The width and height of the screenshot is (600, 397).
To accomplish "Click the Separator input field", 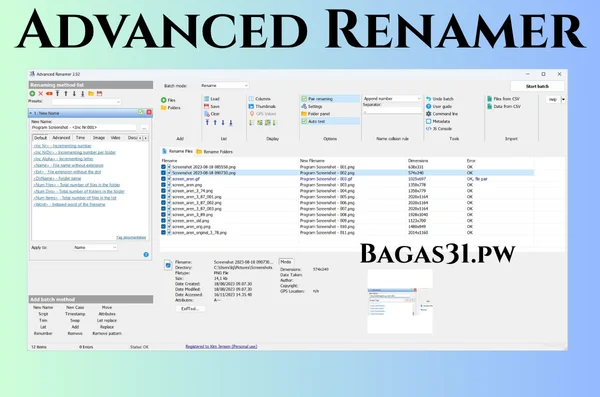I will click(x=392, y=111).
